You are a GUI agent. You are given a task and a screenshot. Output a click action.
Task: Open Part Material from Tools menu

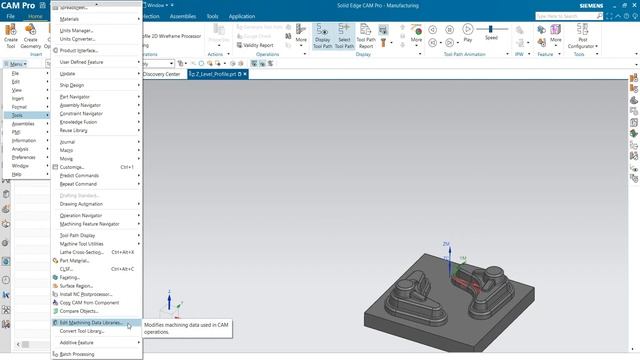point(97,260)
